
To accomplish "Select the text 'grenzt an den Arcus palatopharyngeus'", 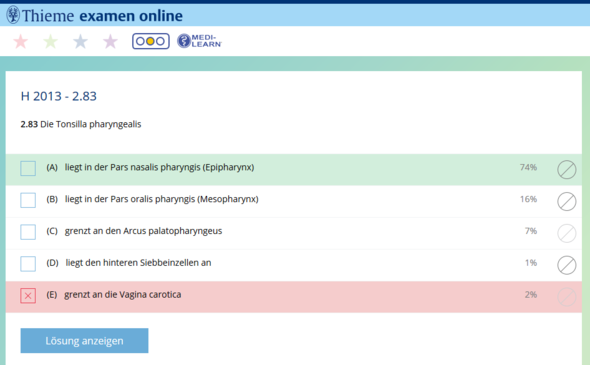I will [x=143, y=231].
